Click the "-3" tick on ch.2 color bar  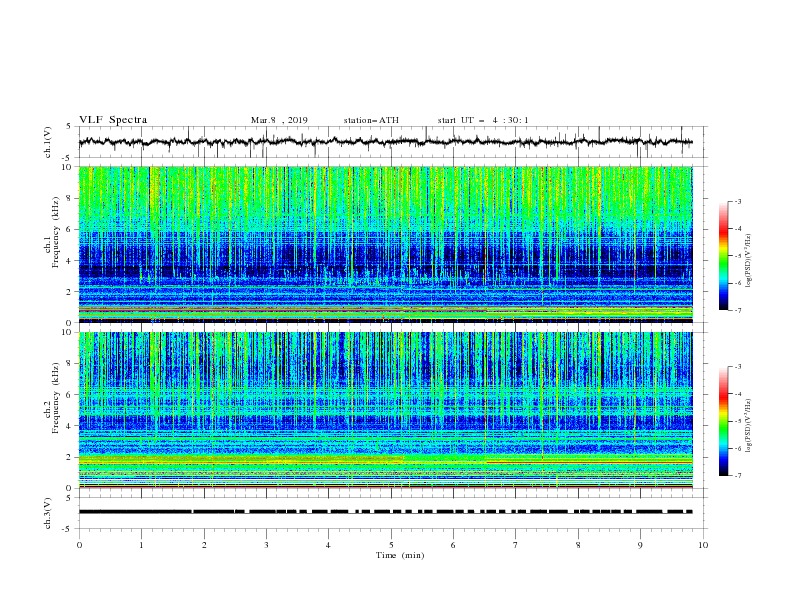coord(737,367)
